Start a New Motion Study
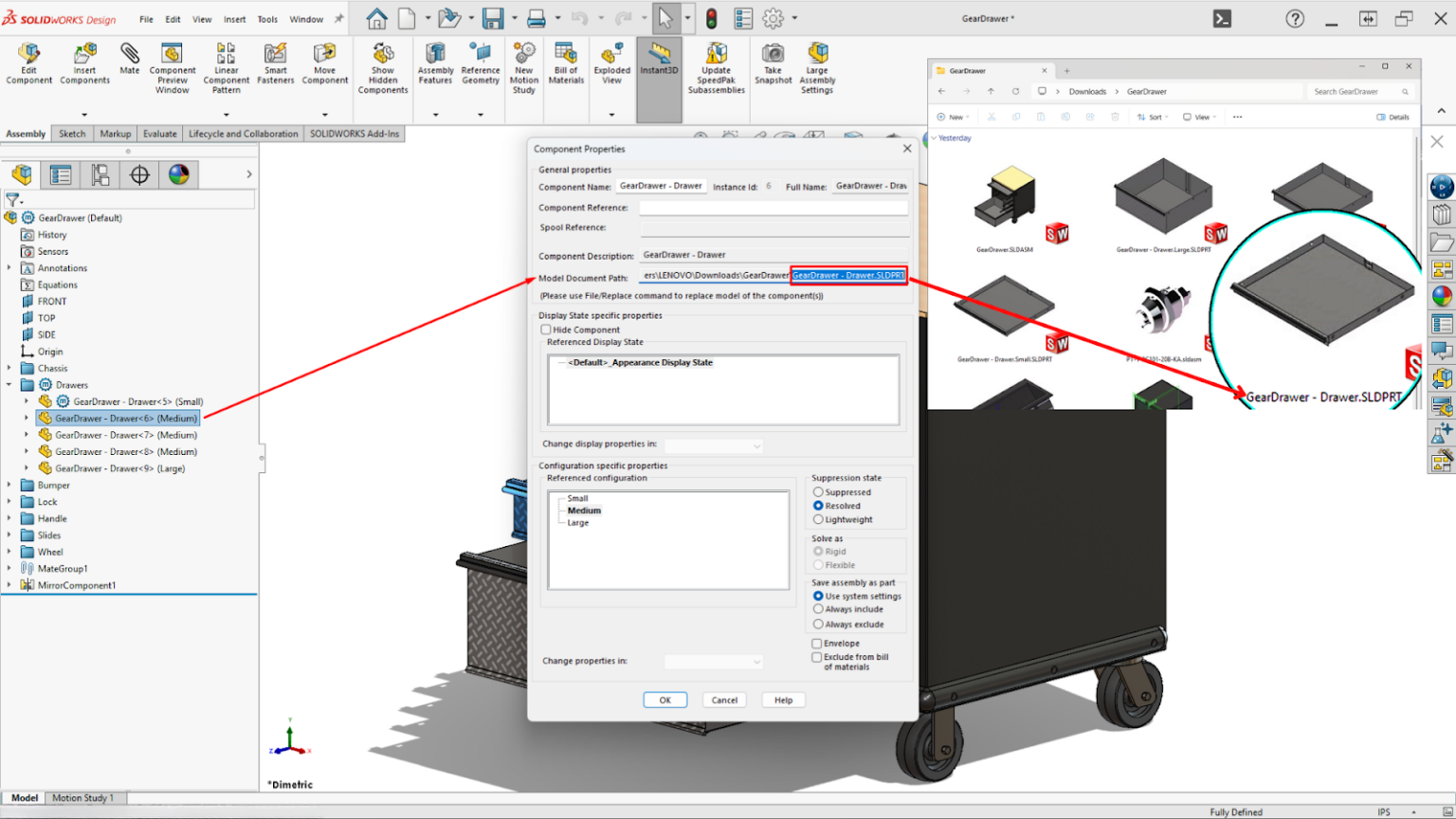Viewport: 1456px width, 819px height. tap(524, 68)
